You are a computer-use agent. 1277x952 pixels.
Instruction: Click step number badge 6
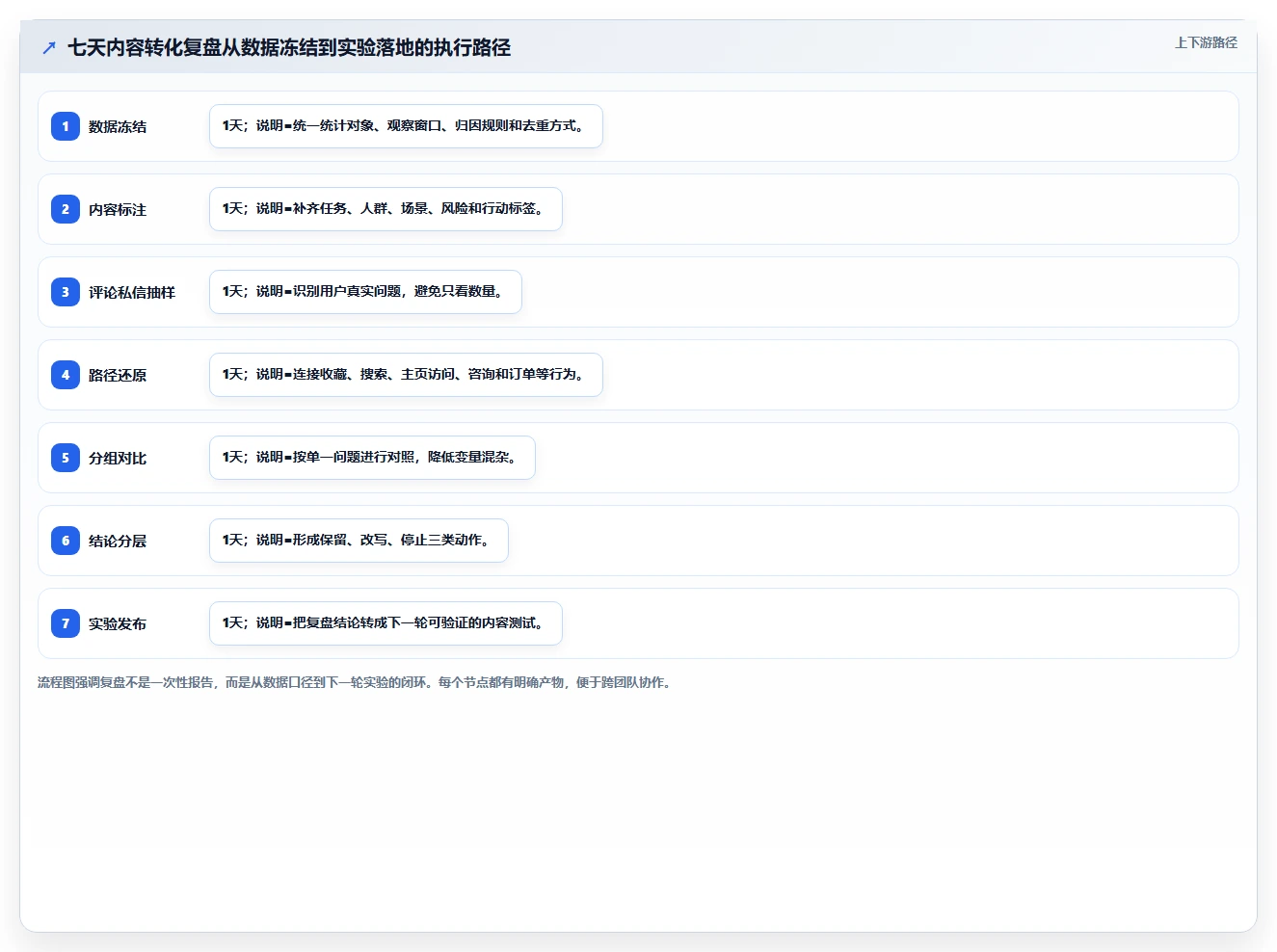tap(66, 541)
